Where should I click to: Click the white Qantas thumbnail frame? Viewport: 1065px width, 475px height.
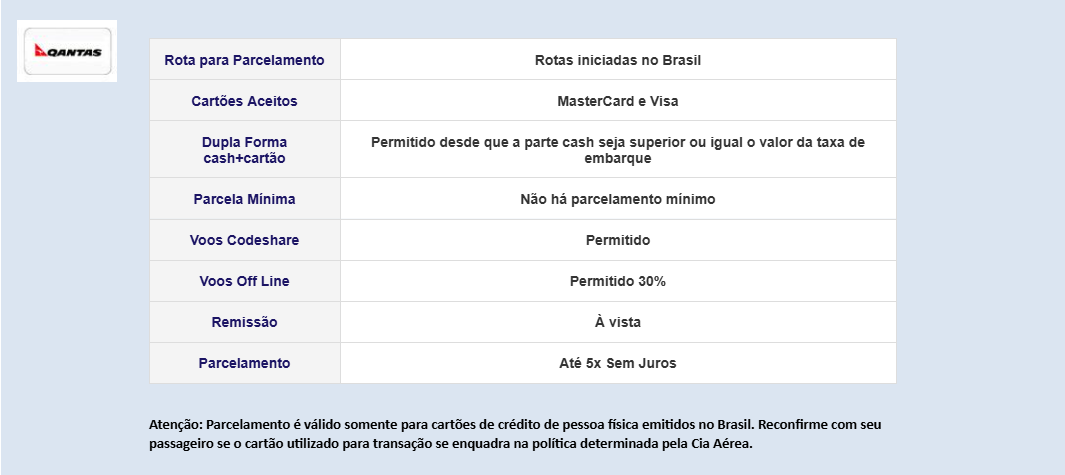[67, 51]
